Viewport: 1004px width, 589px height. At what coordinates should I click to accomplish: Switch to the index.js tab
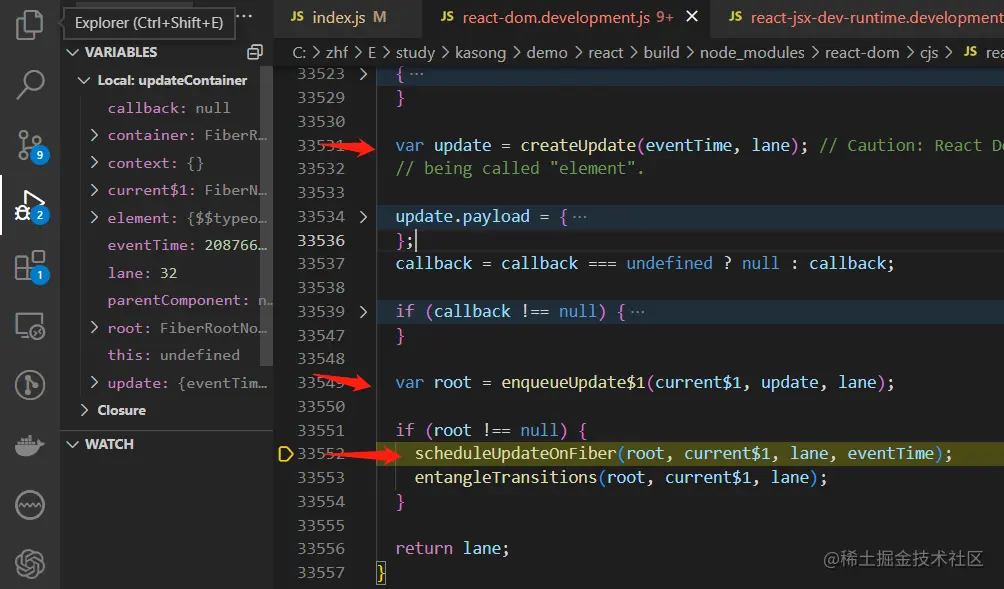click(338, 17)
